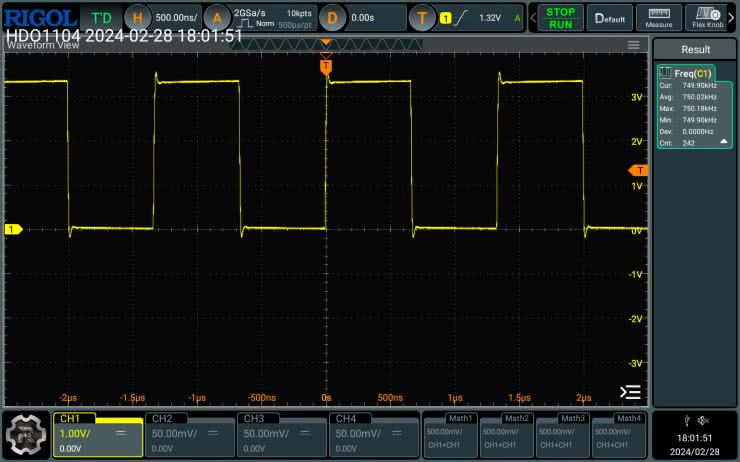
Task: Collapse the Freq(C1) measurement details arrow
Action: pos(723,143)
